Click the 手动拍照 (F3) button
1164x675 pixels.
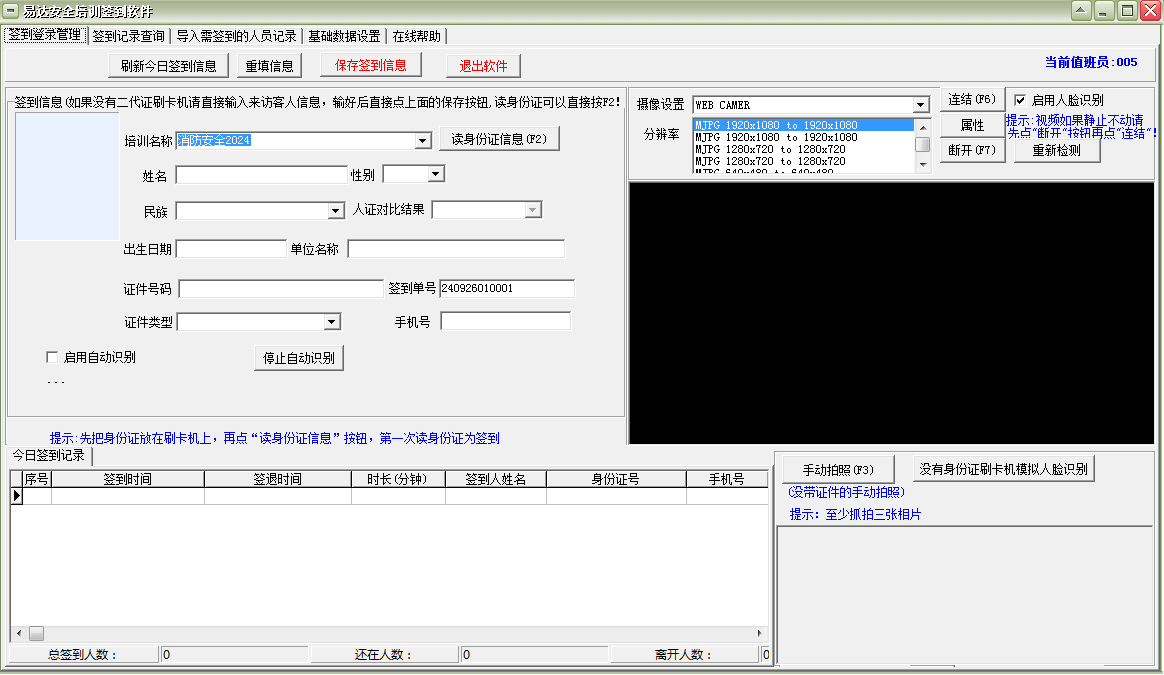tap(838, 469)
